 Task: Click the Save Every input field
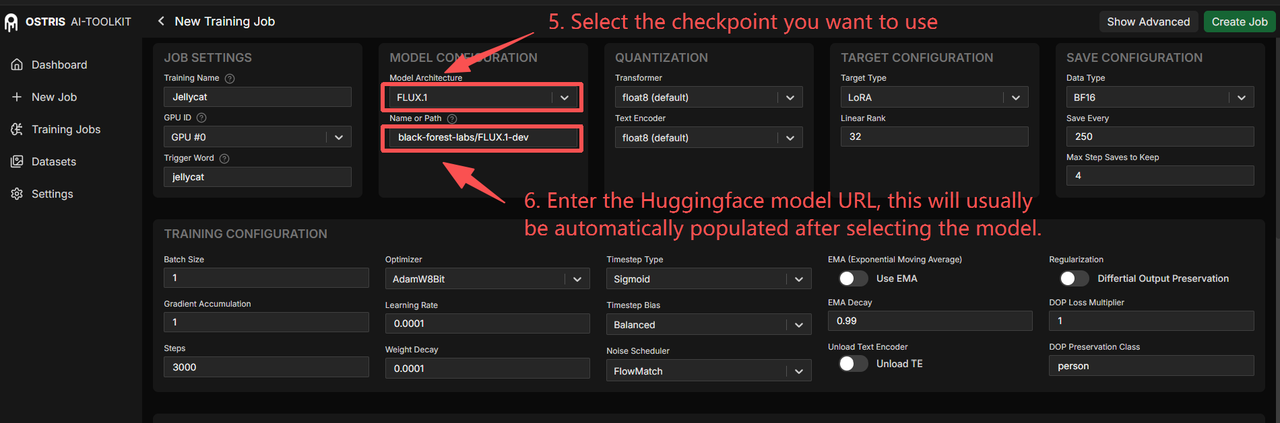[1160, 137]
